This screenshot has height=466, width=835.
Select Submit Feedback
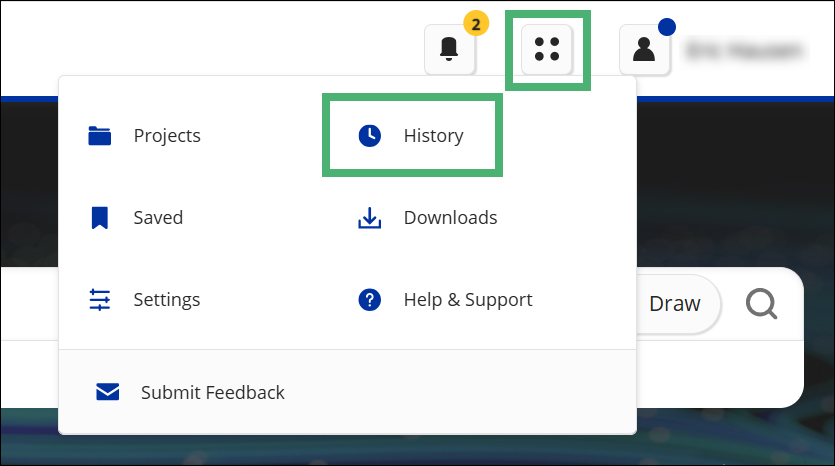213,393
